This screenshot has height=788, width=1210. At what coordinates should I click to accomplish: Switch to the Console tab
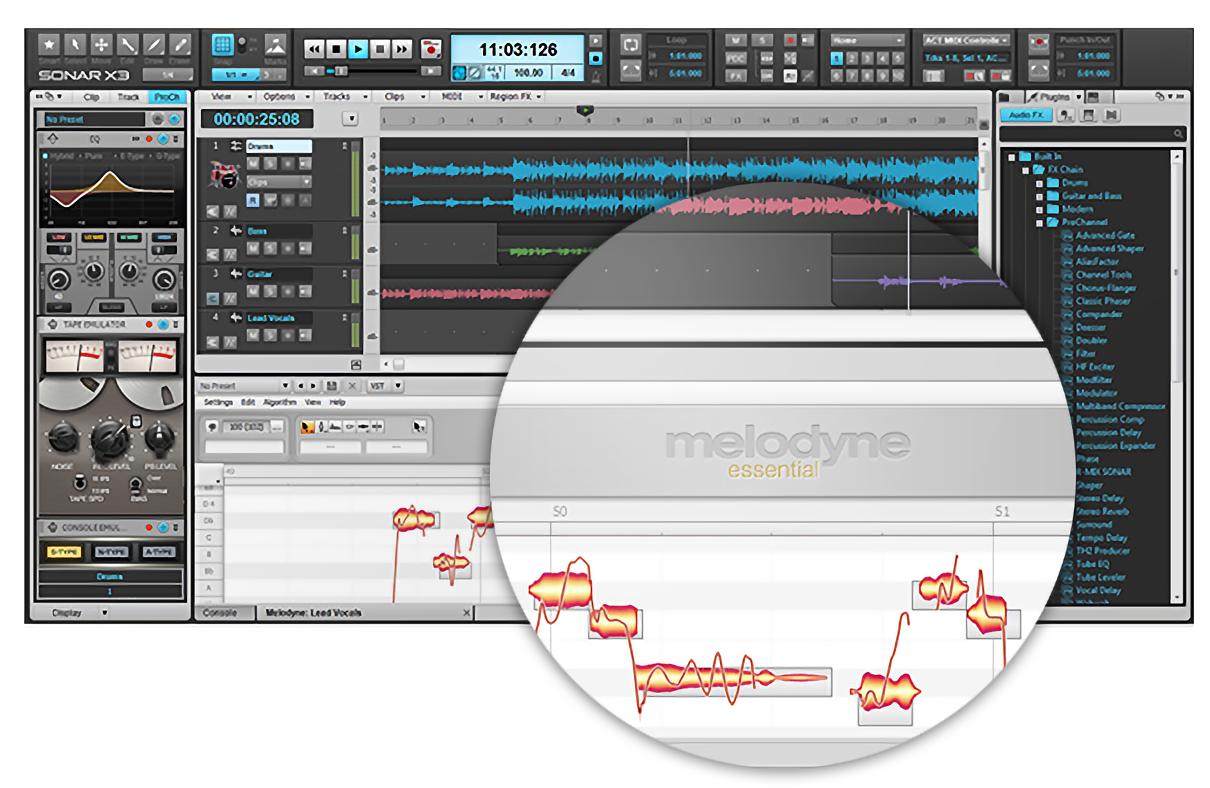point(220,613)
